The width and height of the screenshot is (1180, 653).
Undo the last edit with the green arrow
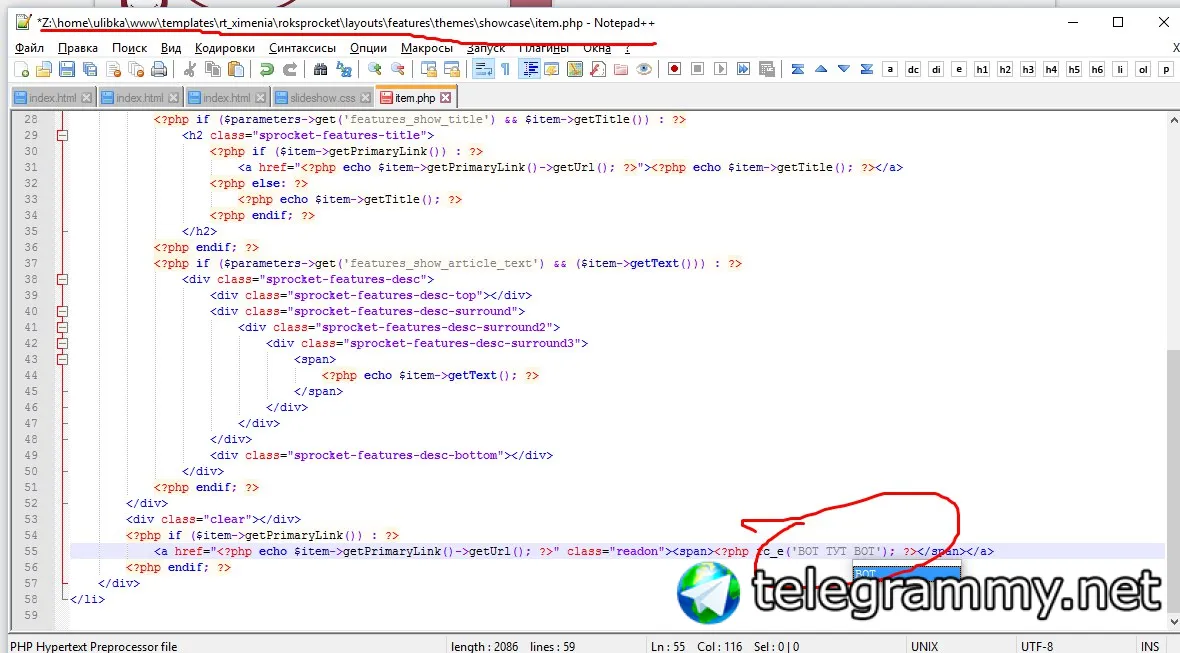266,69
